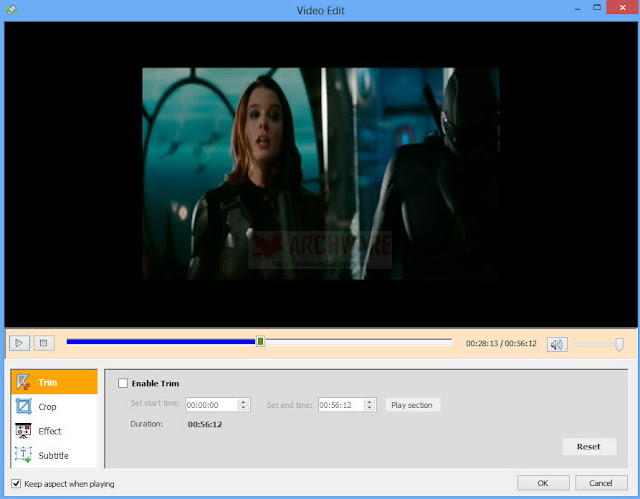This screenshot has height=499, width=640.
Task: Click the Set end time field
Action: [341, 405]
